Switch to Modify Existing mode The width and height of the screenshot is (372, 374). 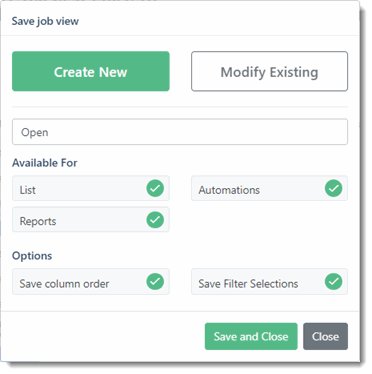tap(269, 71)
